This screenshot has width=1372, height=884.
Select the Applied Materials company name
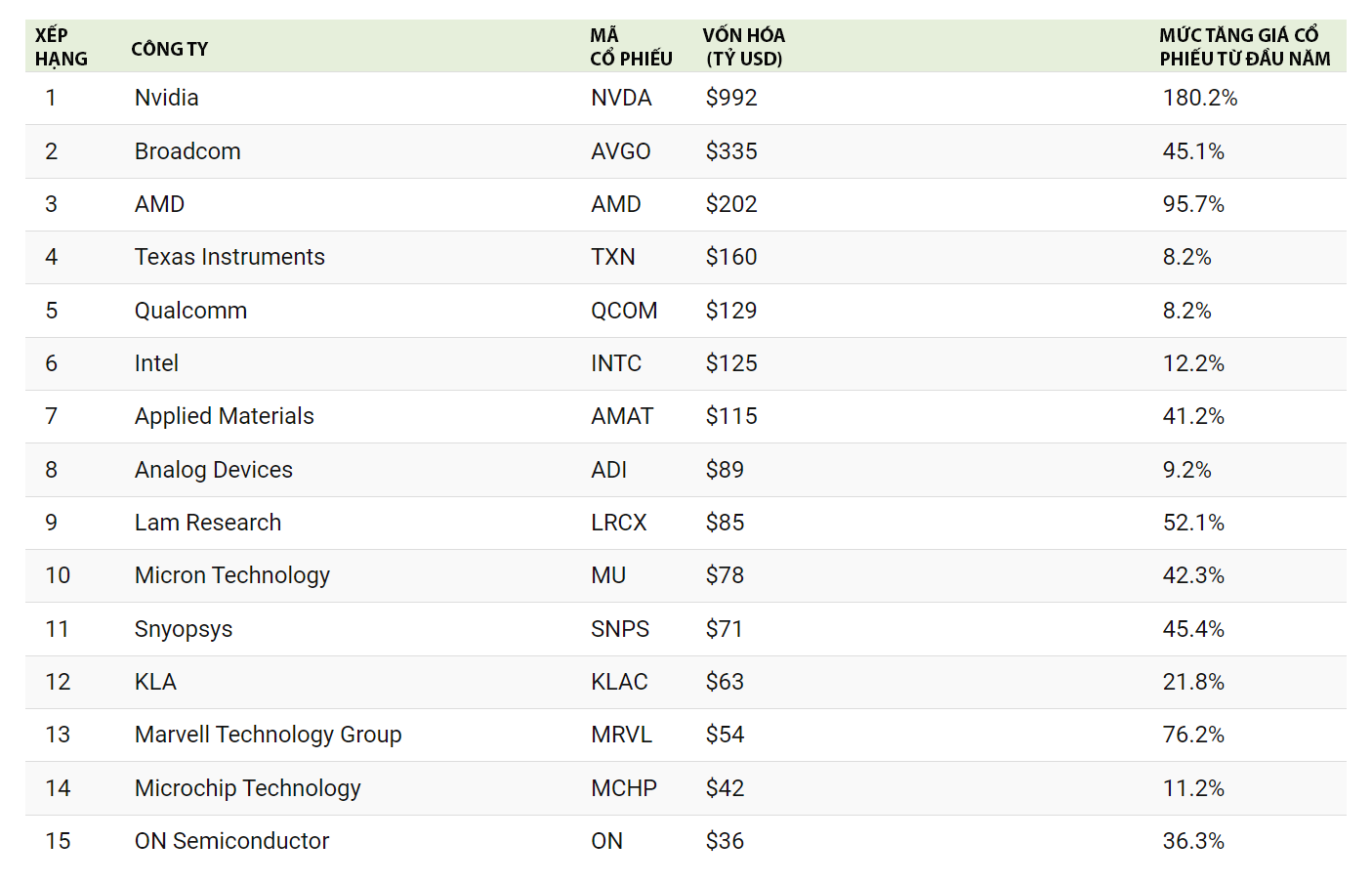click(224, 416)
